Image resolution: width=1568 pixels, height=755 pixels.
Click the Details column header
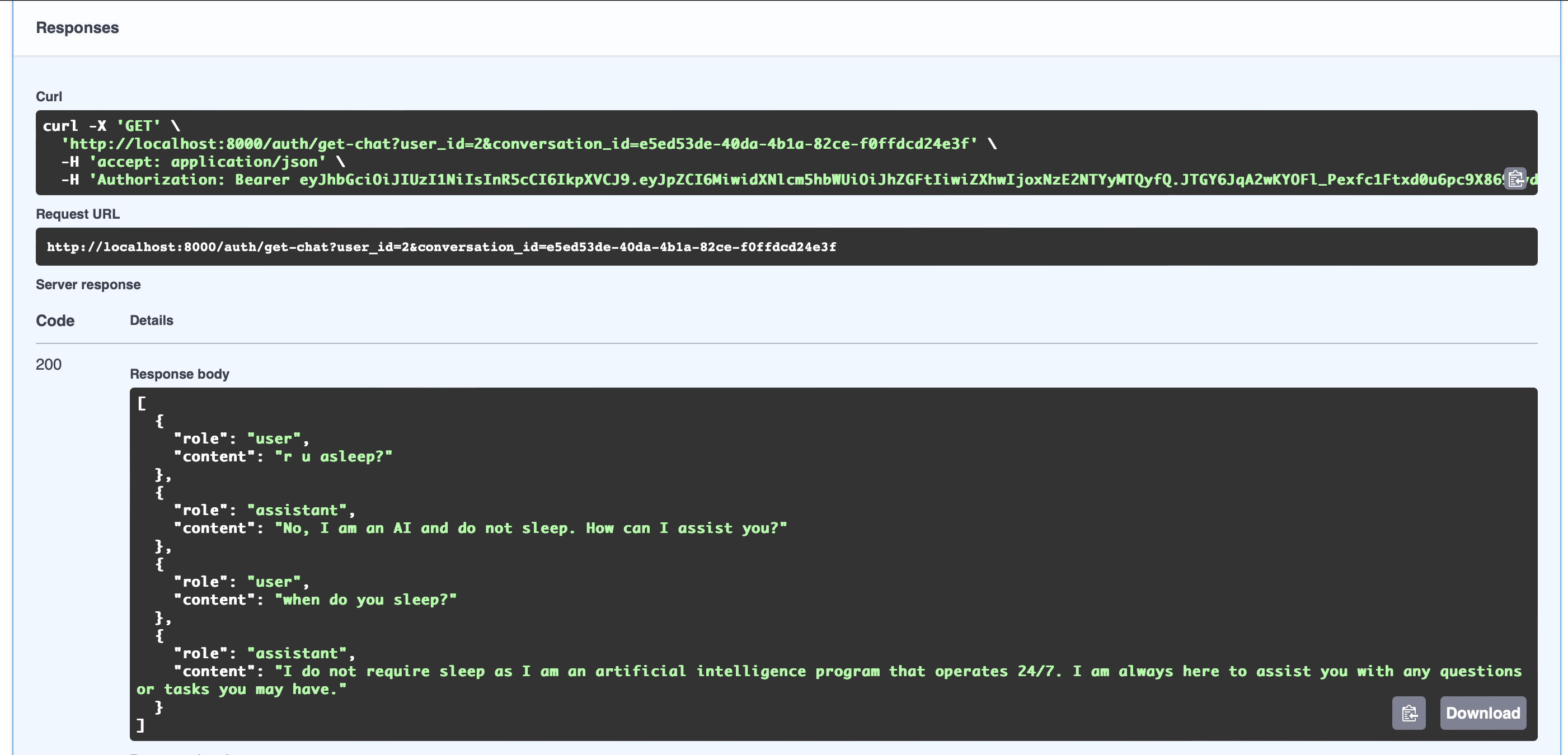coord(151,320)
